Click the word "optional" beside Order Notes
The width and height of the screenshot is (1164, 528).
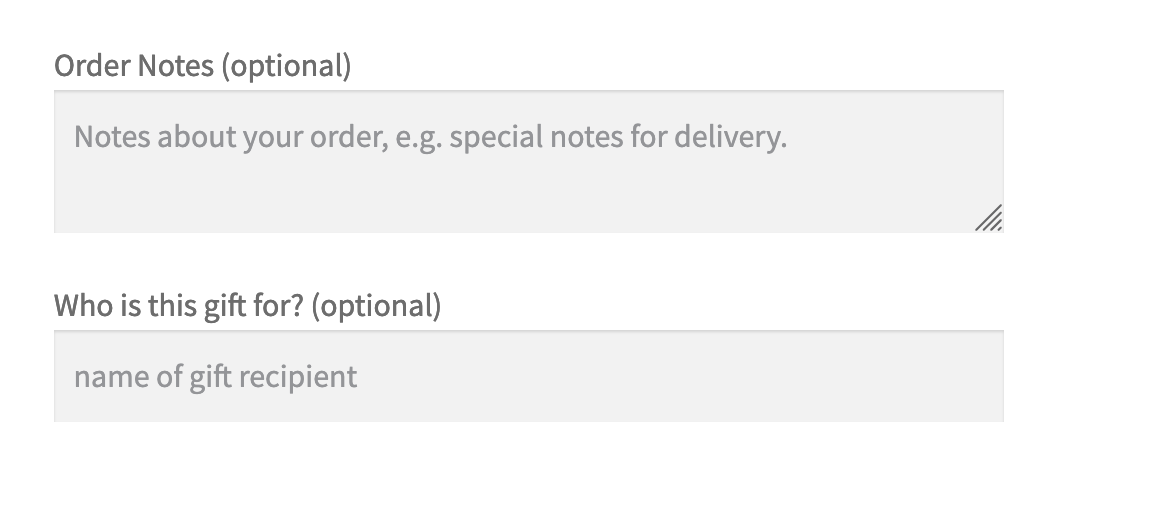click(286, 67)
